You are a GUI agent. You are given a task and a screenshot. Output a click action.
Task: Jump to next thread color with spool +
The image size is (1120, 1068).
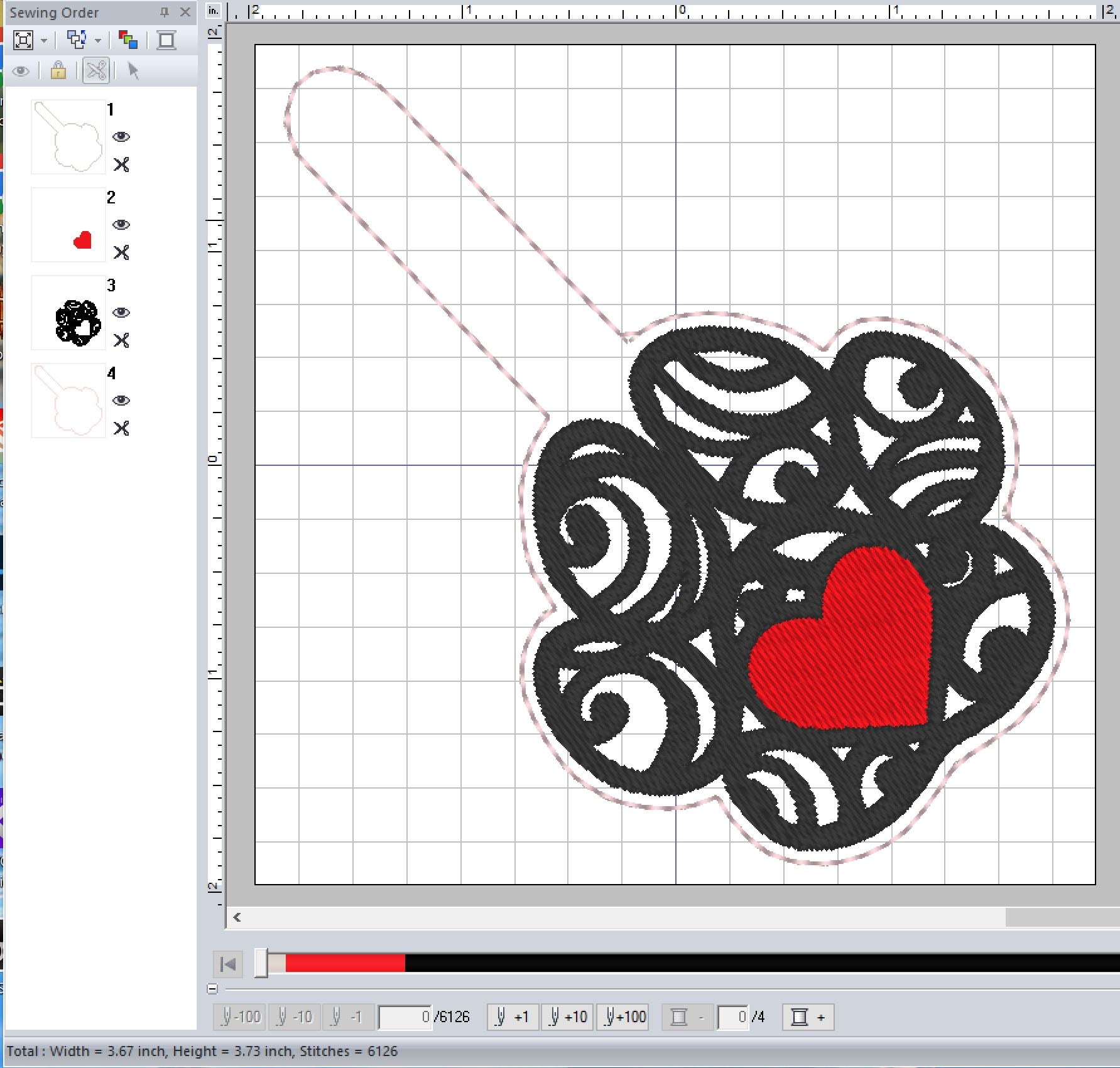(x=808, y=1017)
